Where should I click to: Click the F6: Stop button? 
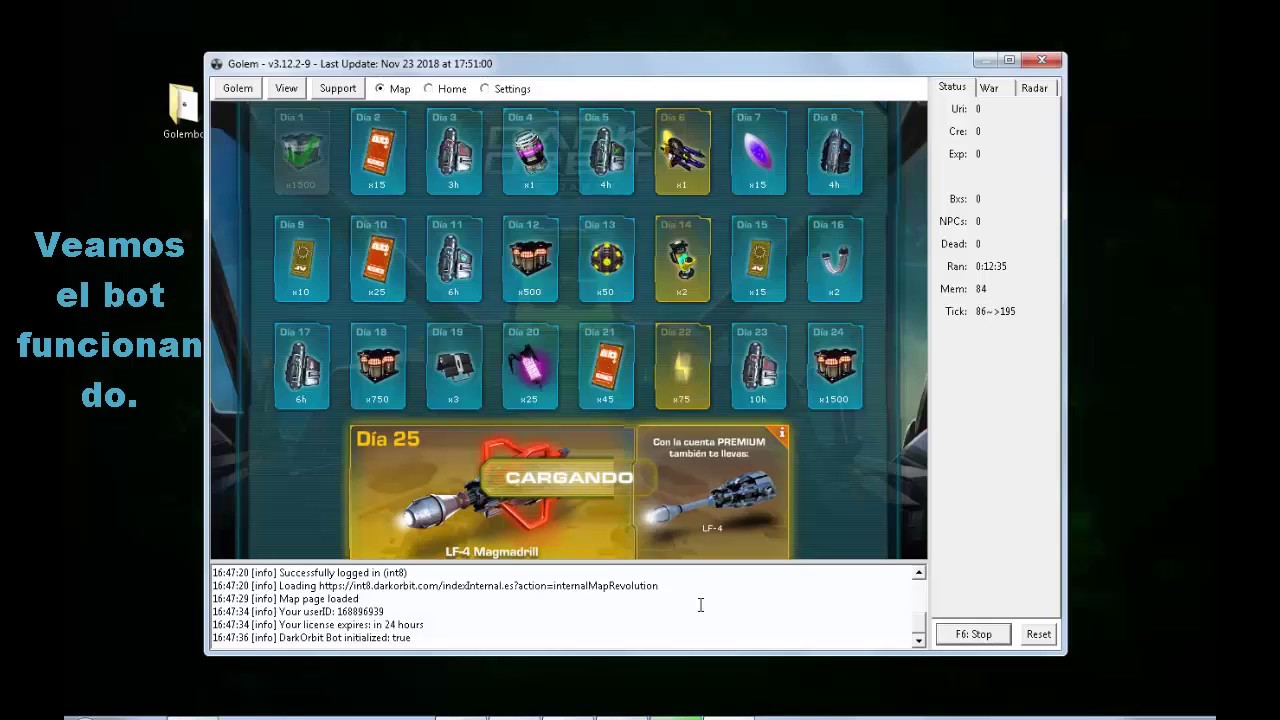[x=973, y=634]
